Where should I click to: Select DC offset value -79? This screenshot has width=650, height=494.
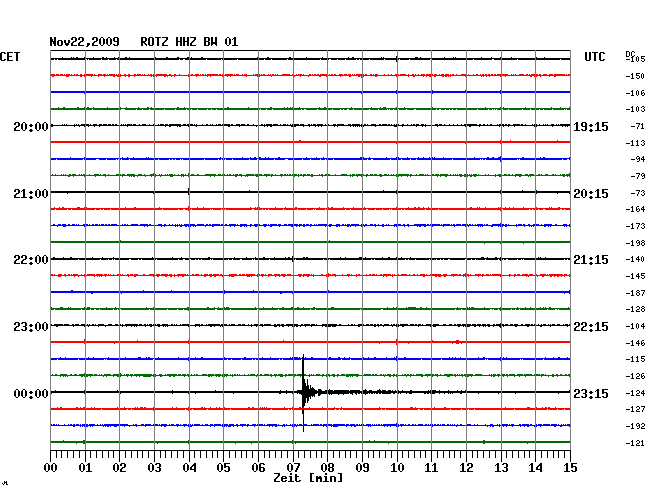(x=638, y=176)
